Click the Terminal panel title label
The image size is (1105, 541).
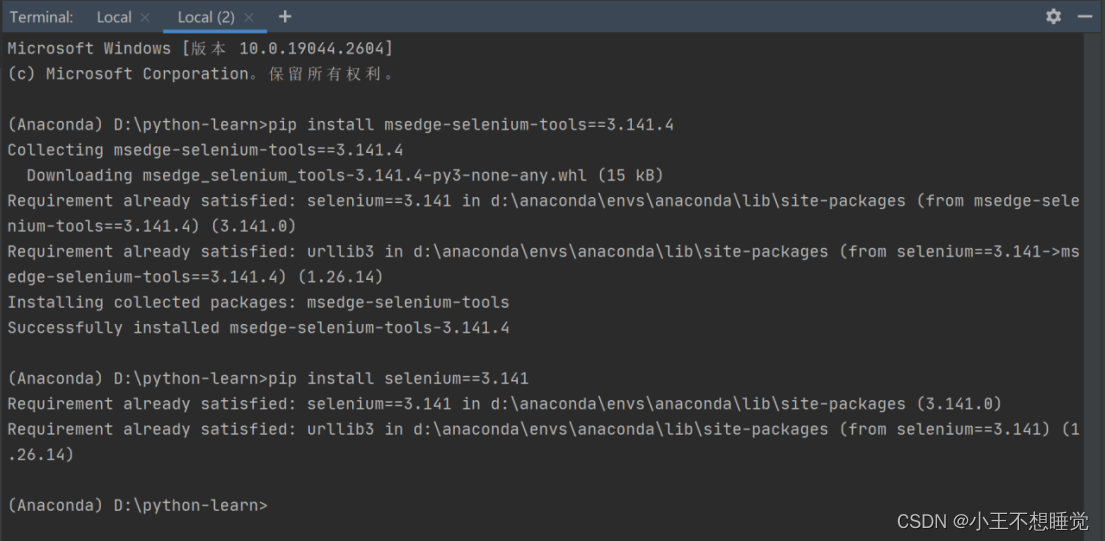pos(42,17)
